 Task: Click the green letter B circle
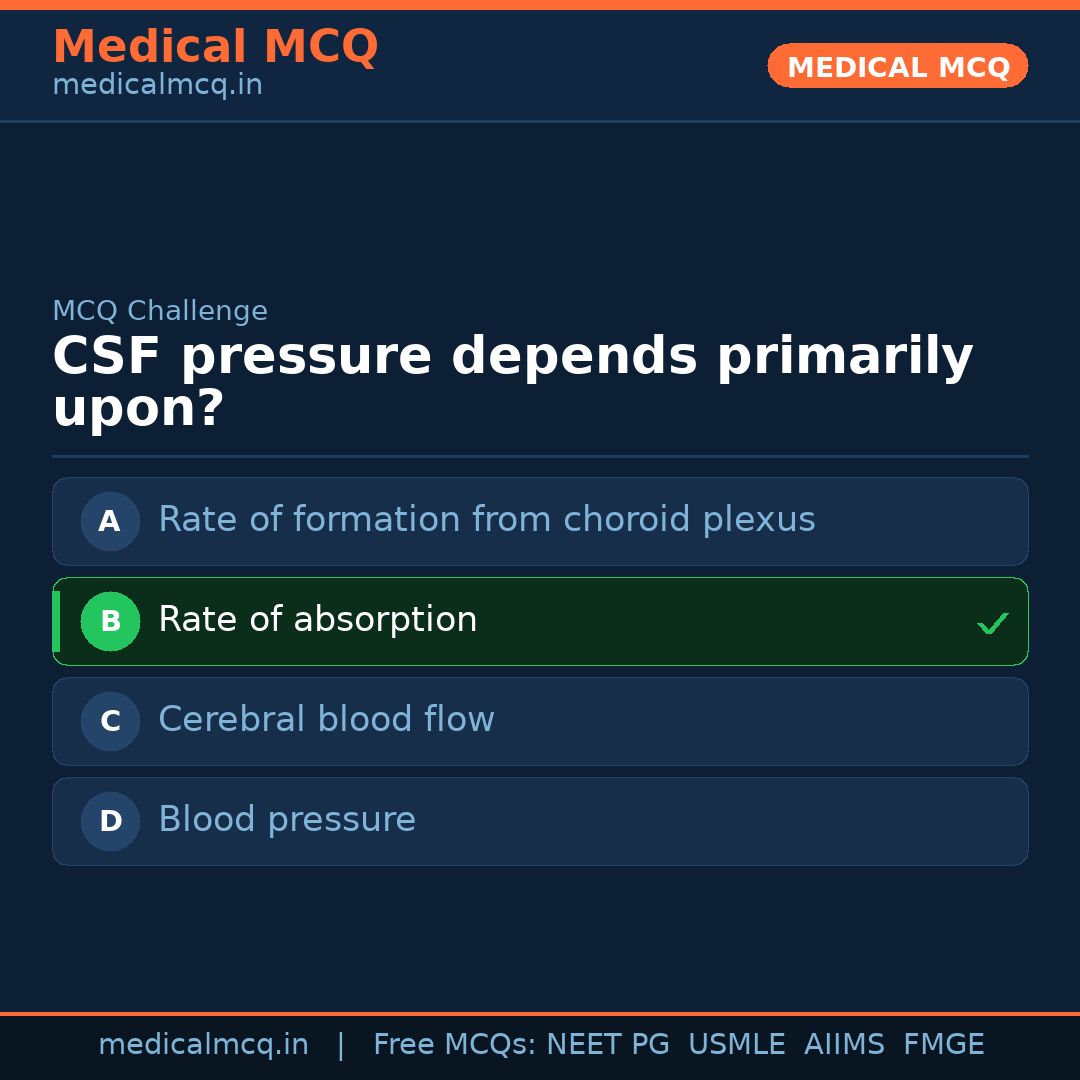[x=110, y=621]
